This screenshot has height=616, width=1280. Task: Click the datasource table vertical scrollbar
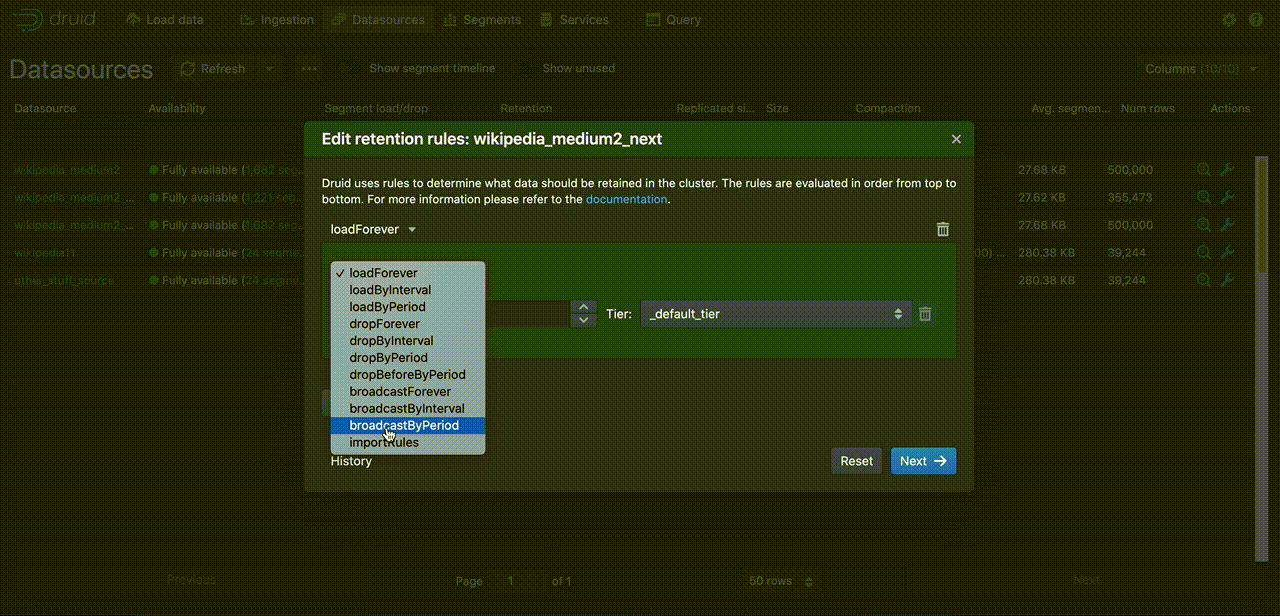(1262, 358)
